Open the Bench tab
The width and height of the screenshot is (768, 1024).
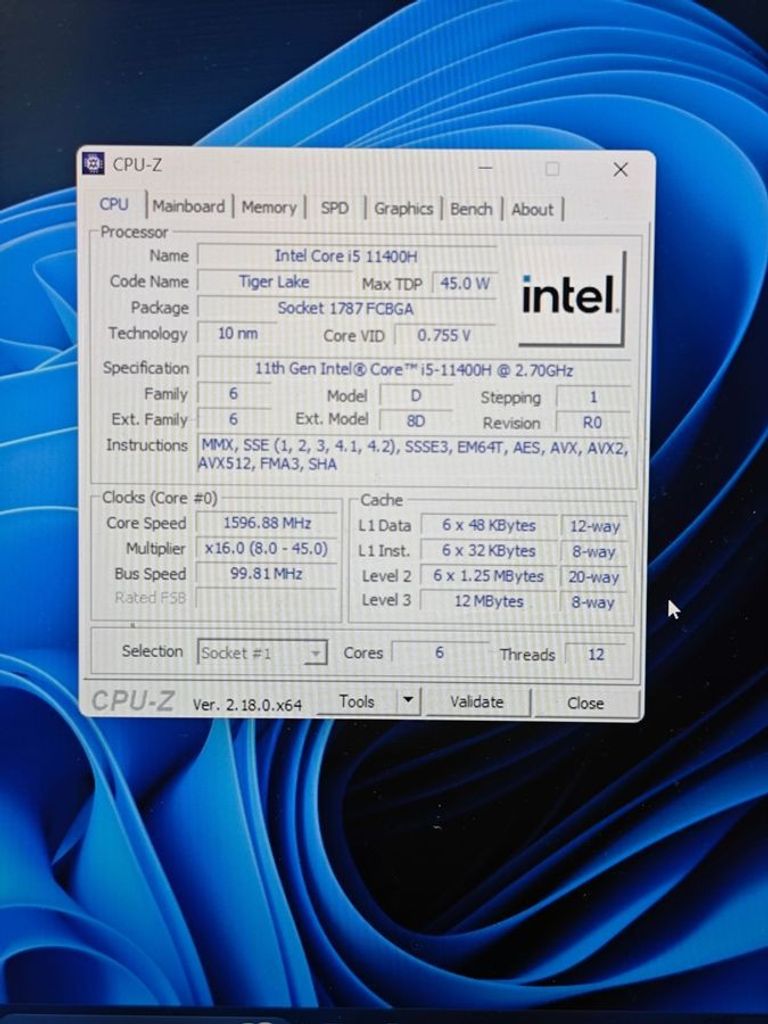(471, 210)
